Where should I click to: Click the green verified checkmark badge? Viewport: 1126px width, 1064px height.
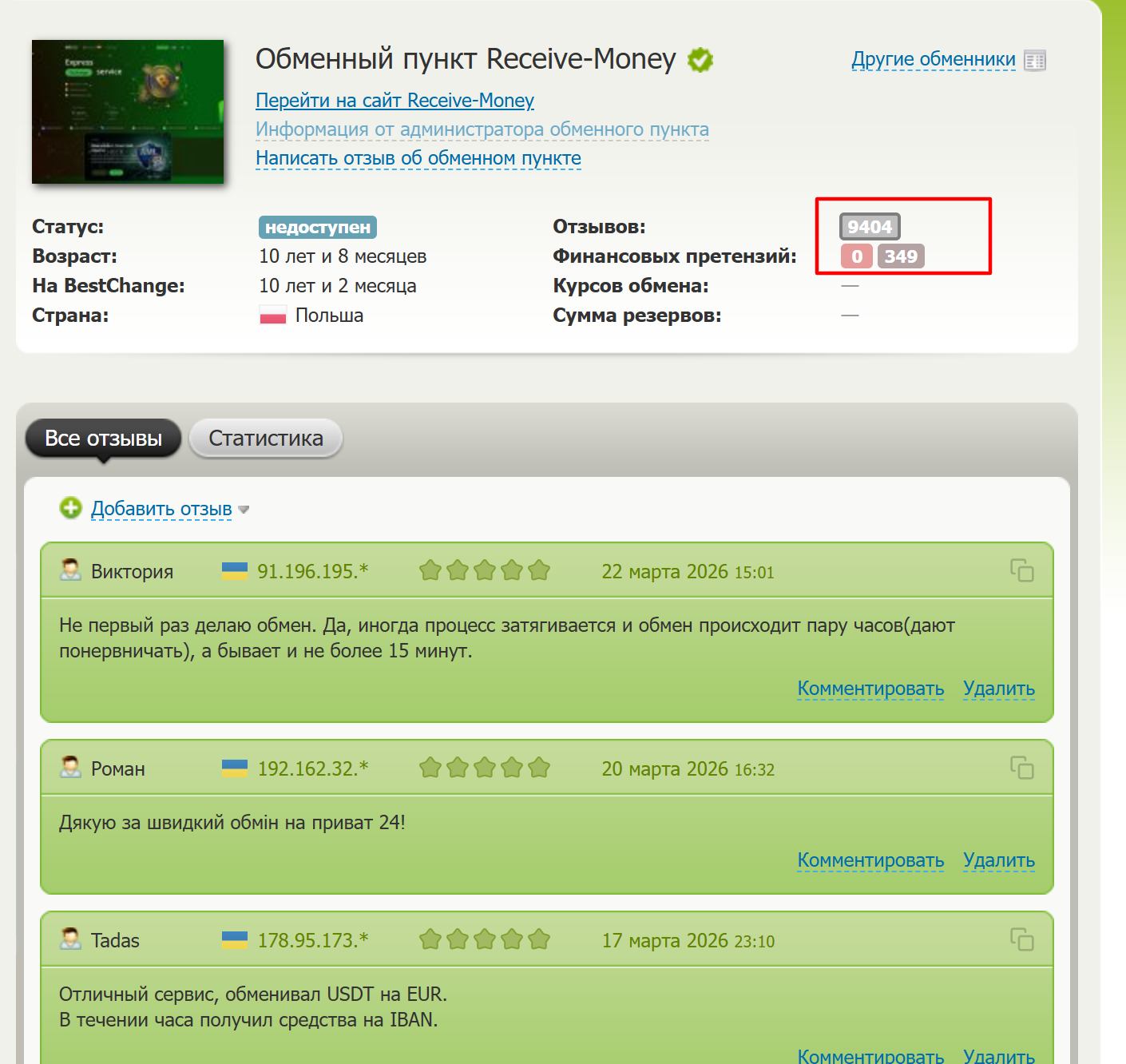tap(700, 60)
